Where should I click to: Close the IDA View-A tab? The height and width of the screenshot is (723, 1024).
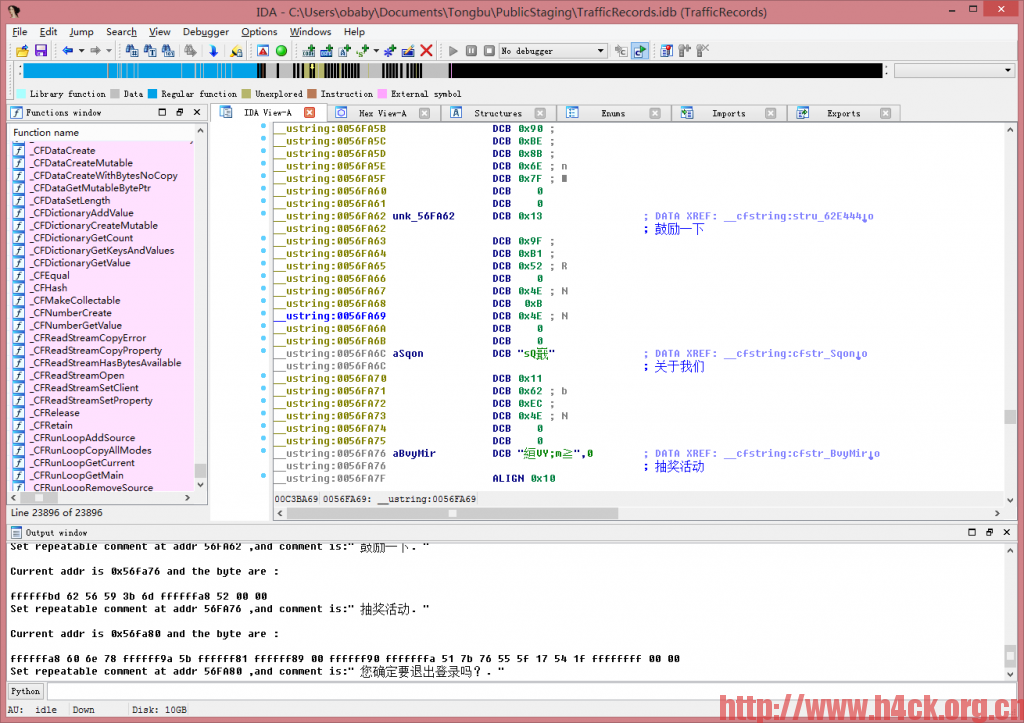[x=310, y=113]
